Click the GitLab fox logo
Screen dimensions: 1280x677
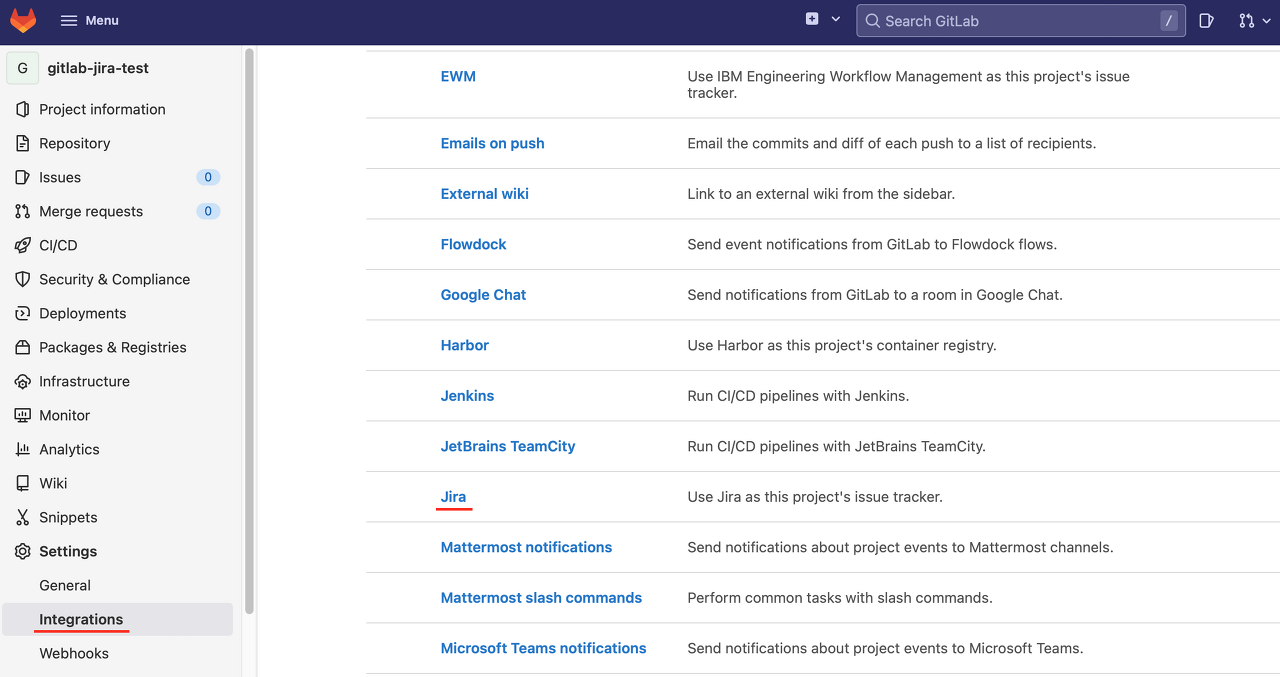(x=23, y=20)
